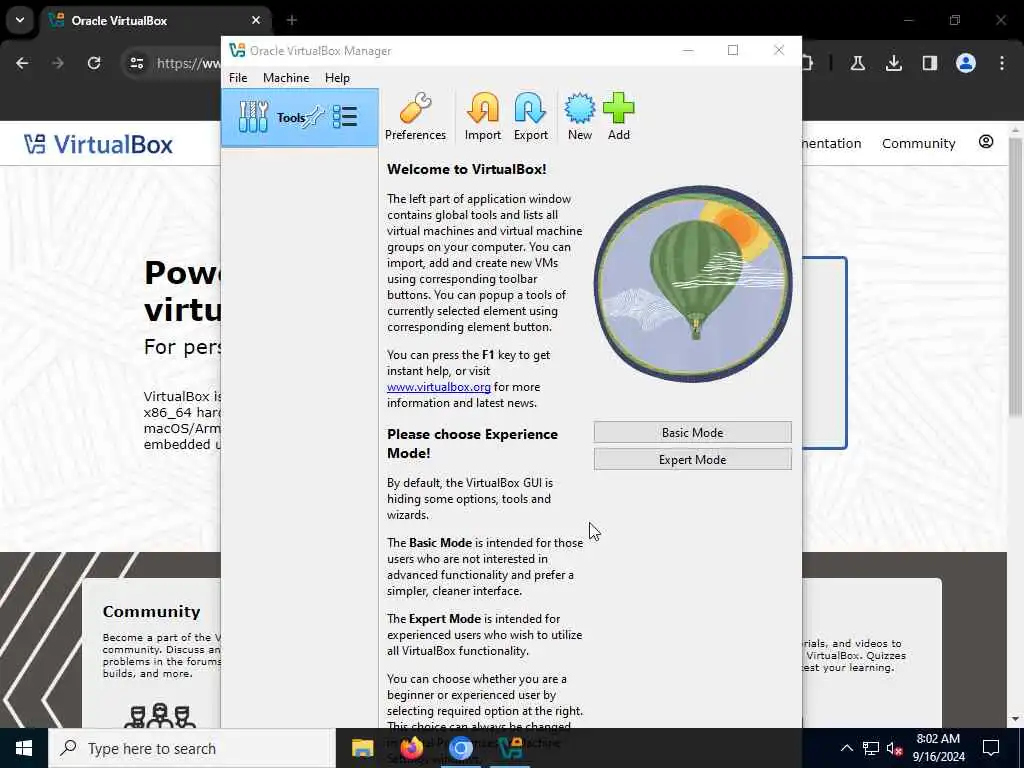The height and width of the screenshot is (768, 1024).
Task: Choose Expert Mode
Action: click(x=692, y=459)
